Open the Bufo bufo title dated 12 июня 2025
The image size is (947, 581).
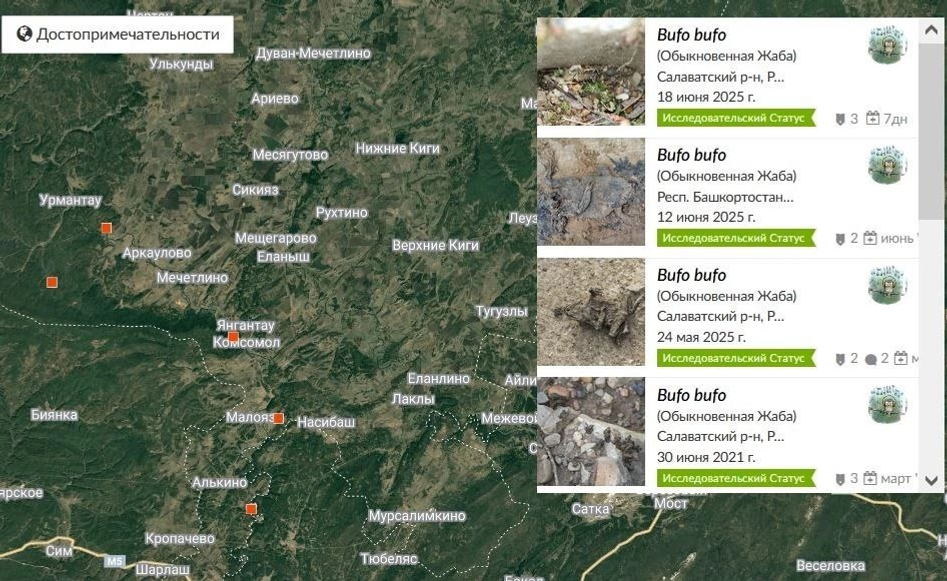pos(692,155)
